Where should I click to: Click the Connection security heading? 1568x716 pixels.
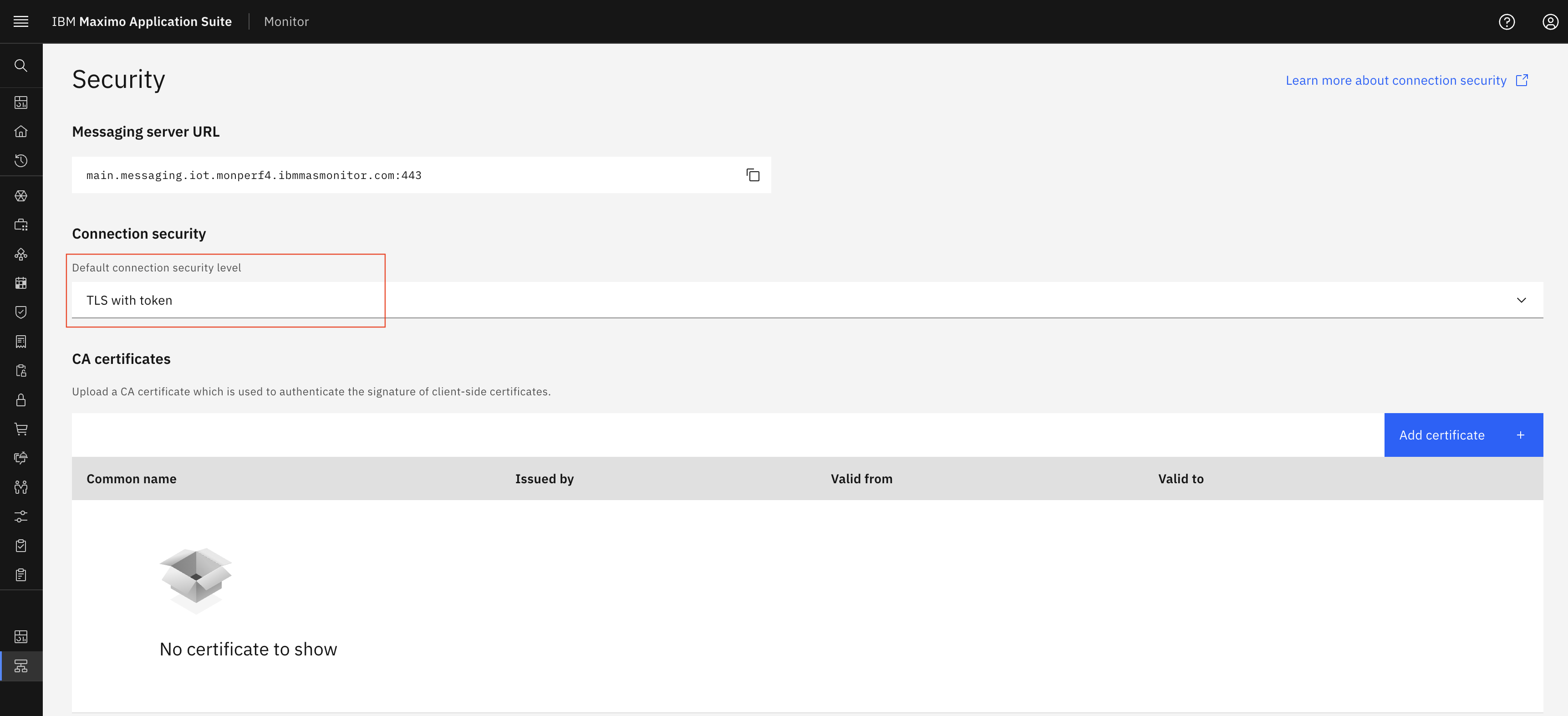pos(139,235)
